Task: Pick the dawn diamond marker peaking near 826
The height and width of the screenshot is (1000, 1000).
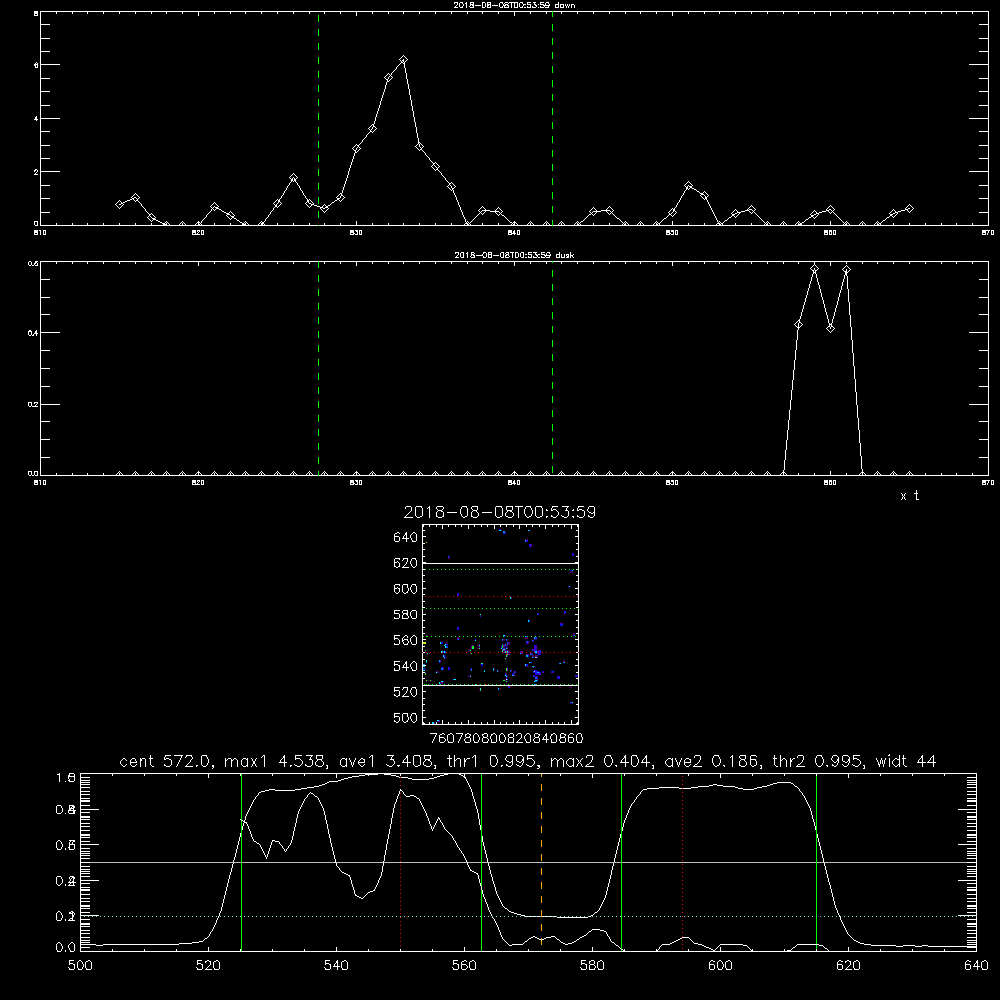Action: click(293, 177)
